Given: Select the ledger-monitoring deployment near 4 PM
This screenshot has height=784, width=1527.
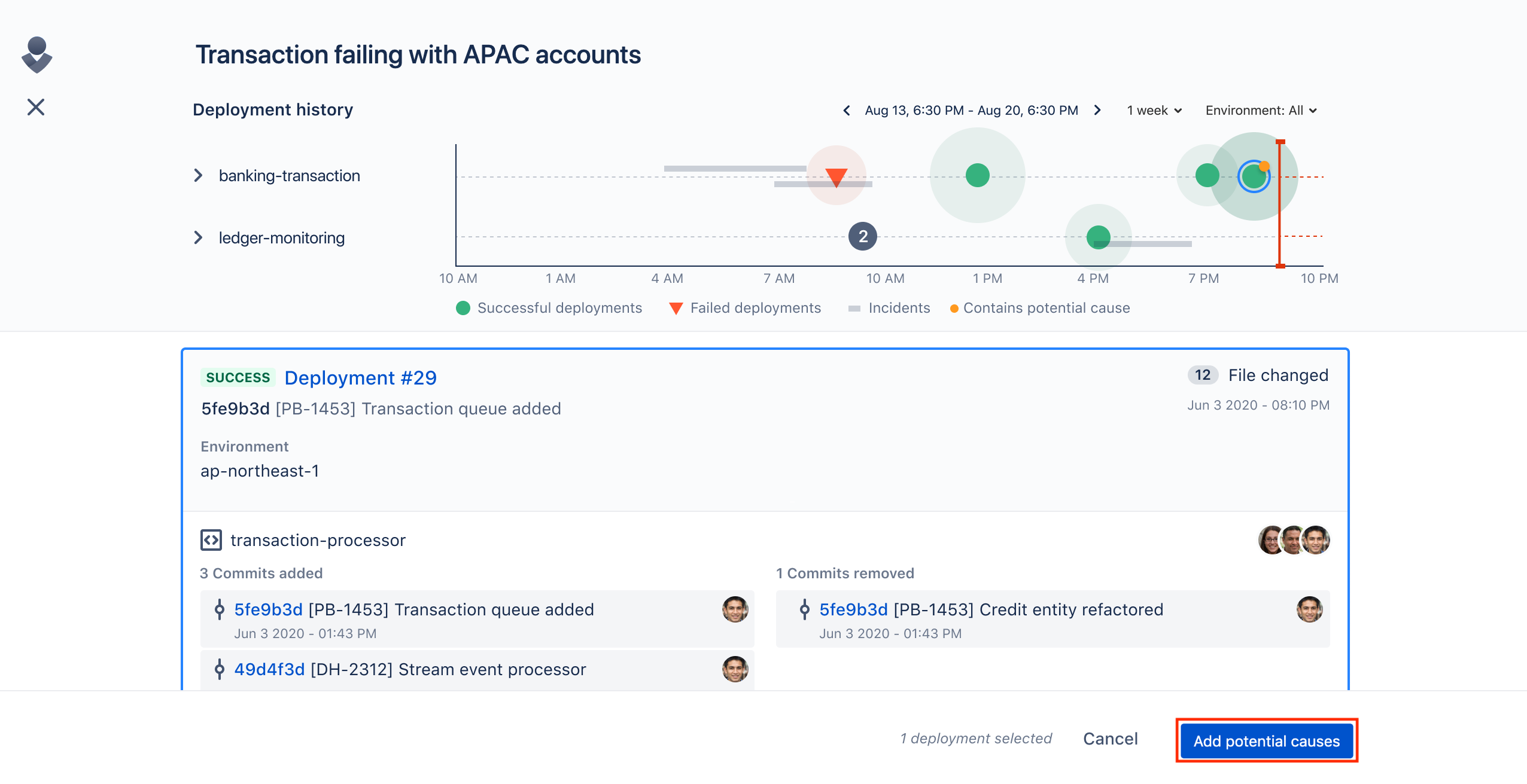Looking at the screenshot, I should [x=1099, y=237].
